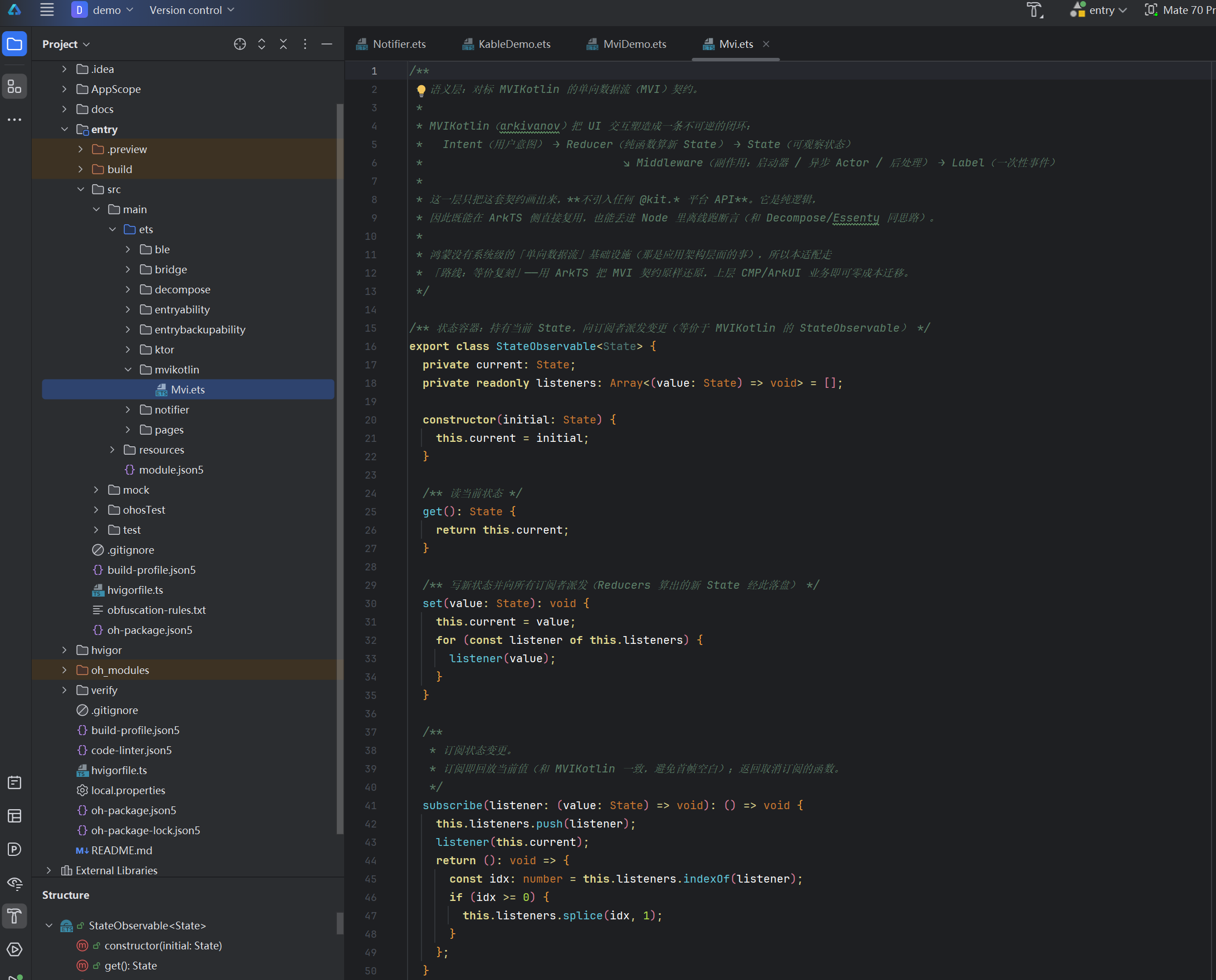Open the Structure sidebar icon under Project
Image resolution: width=1216 pixels, height=980 pixels.
click(14, 86)
